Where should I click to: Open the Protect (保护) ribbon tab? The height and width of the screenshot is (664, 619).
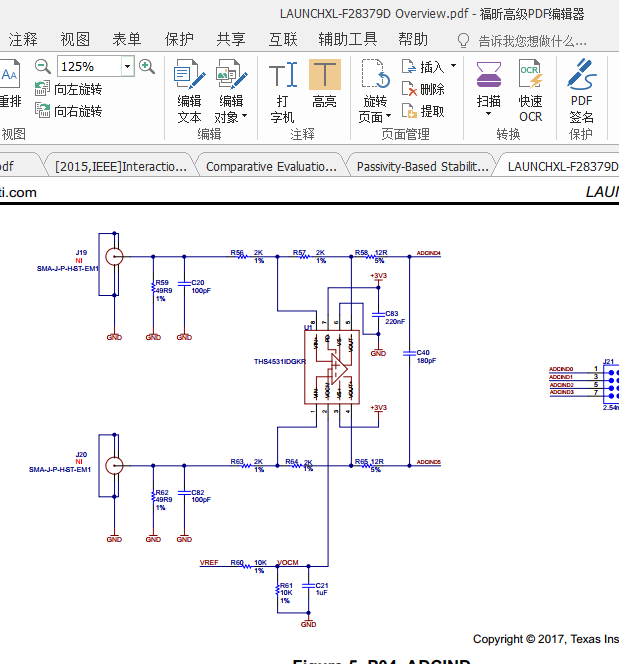(179, 39)
